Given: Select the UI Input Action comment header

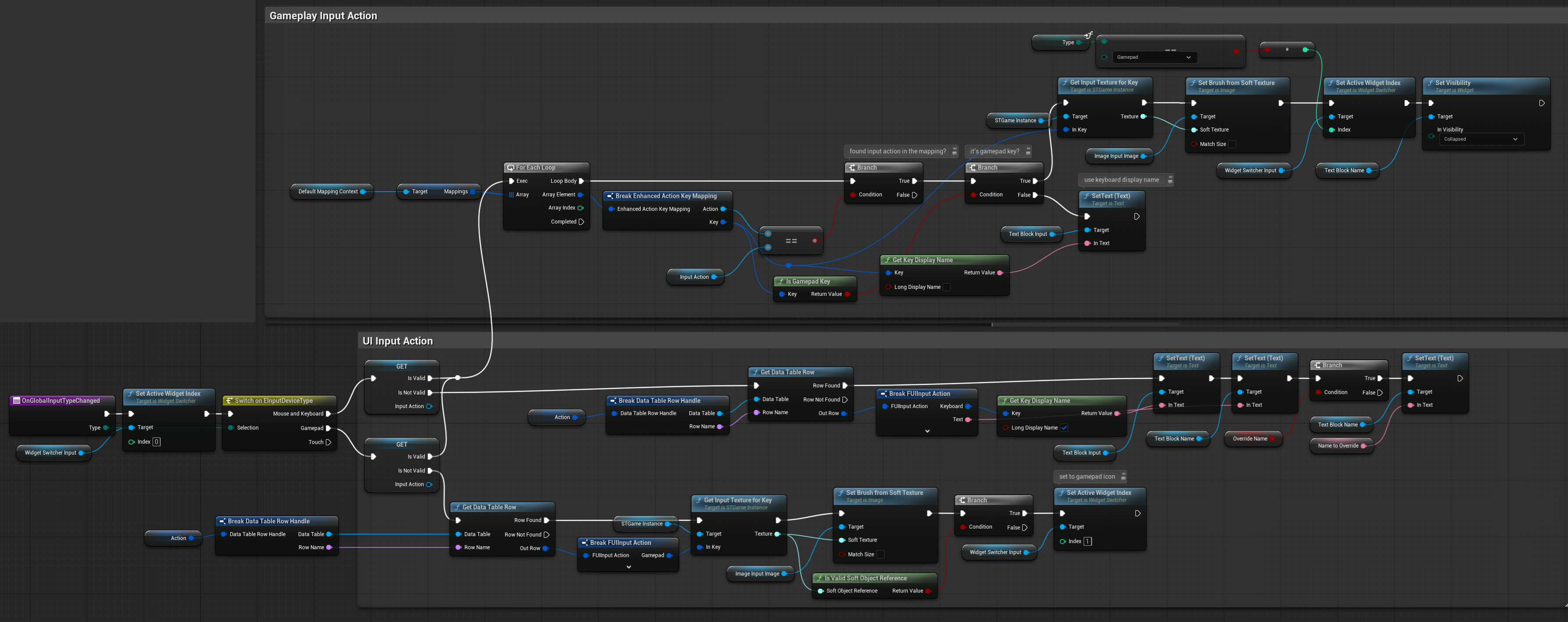Looking at the screenshot, I should (x=397, y=341).
